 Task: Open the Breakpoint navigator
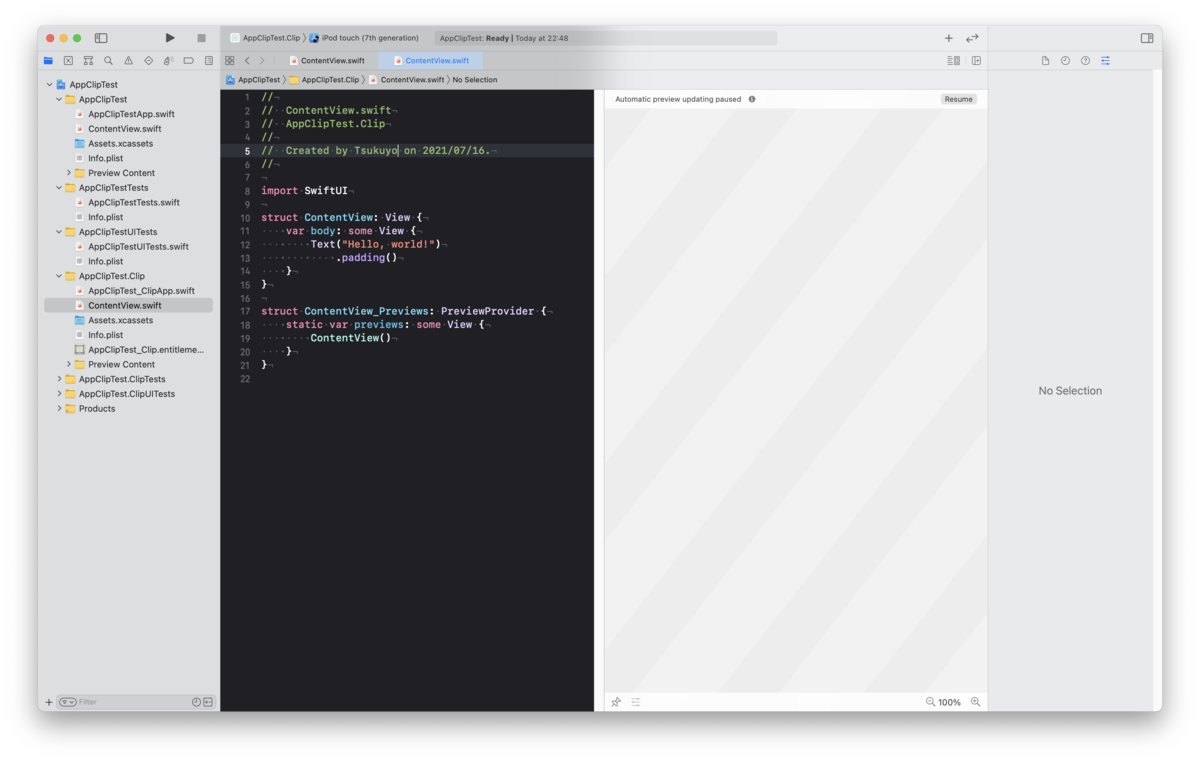point(188,61)
